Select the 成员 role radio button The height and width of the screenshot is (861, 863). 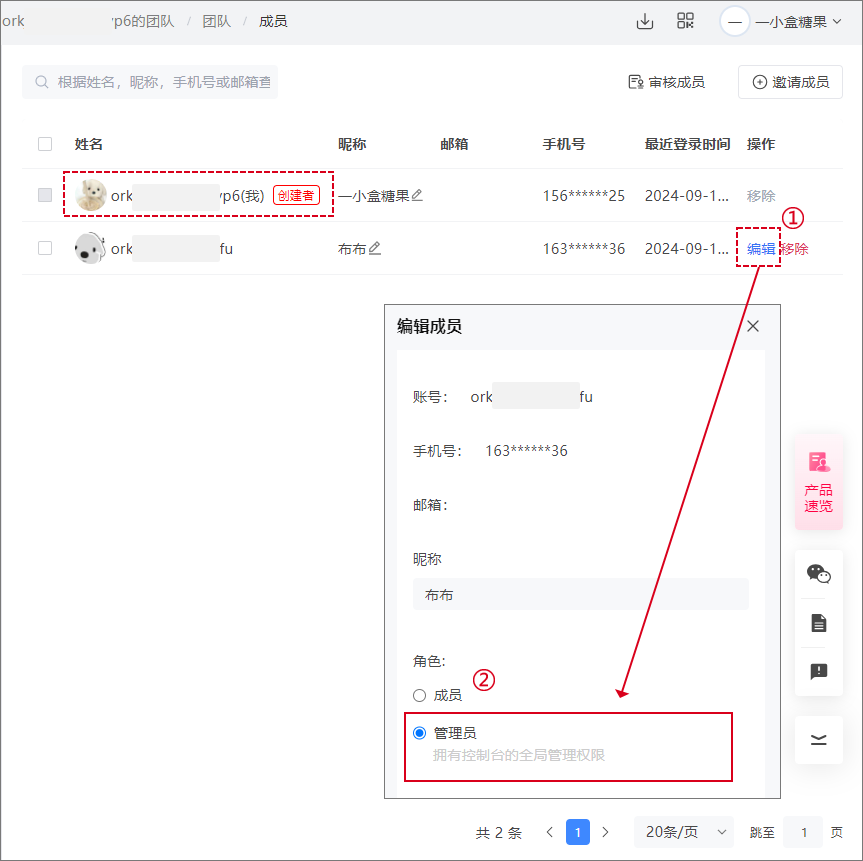click(x=419, y=694)
